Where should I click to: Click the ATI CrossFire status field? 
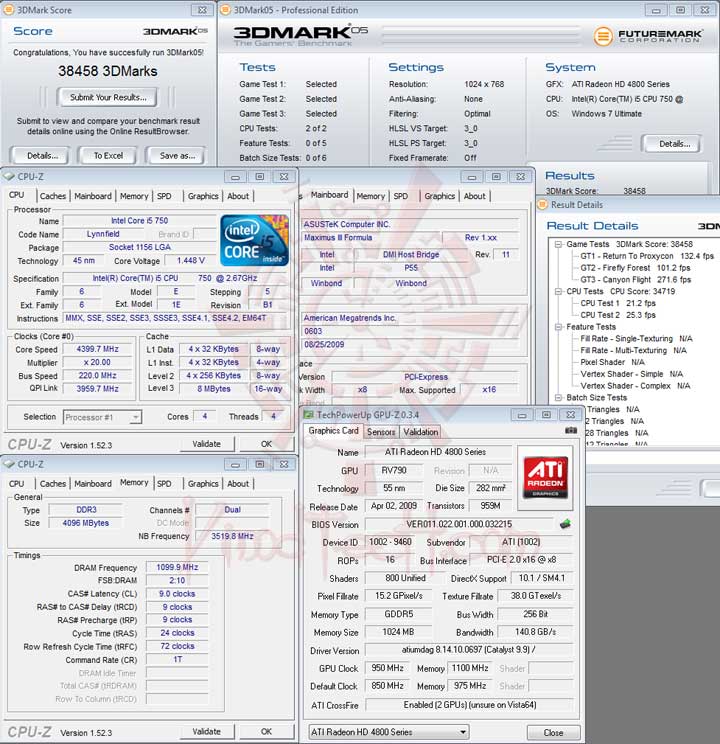(x=469, y=705)
